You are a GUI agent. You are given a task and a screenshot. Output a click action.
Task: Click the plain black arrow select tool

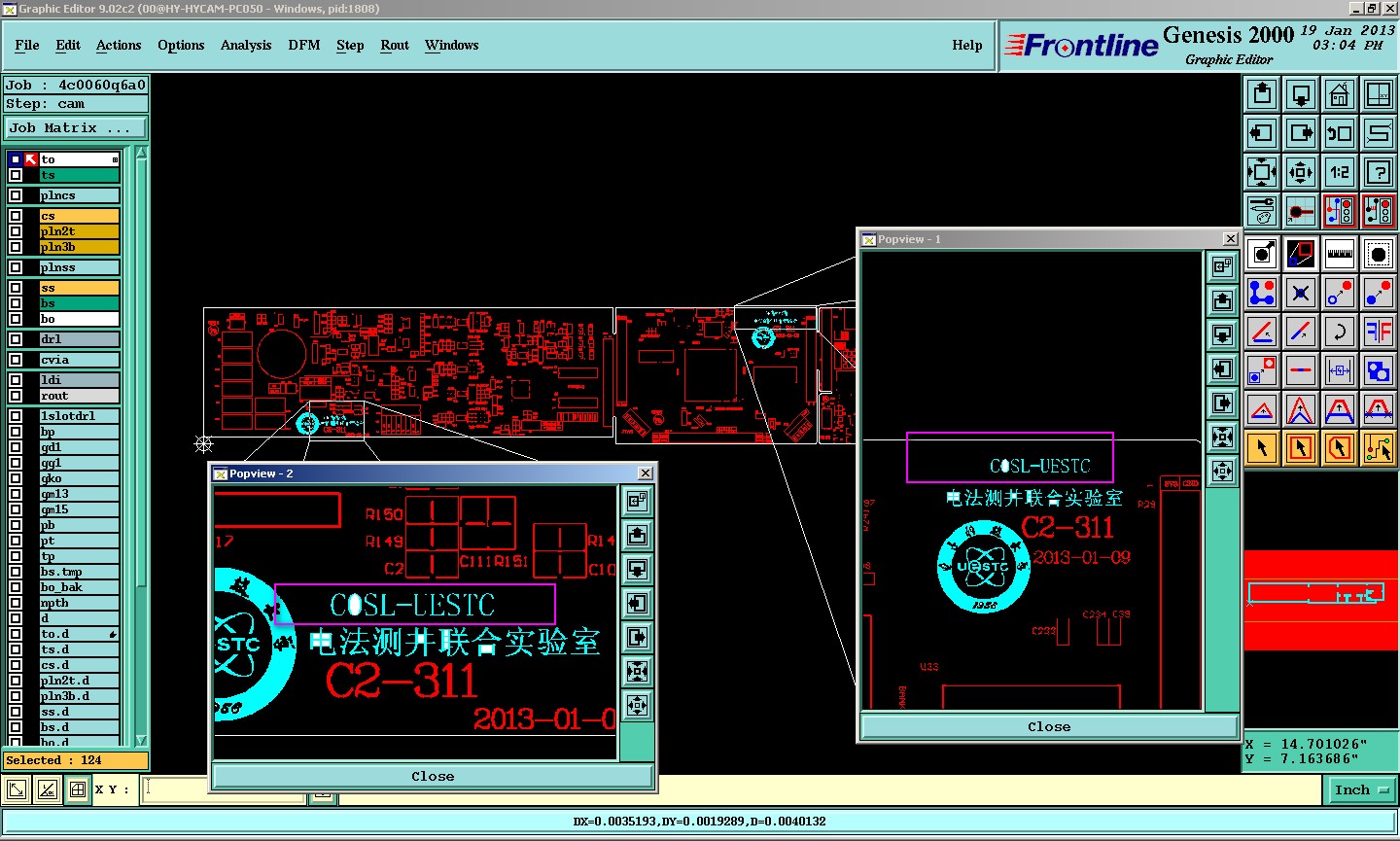(x=1262, y=448)
